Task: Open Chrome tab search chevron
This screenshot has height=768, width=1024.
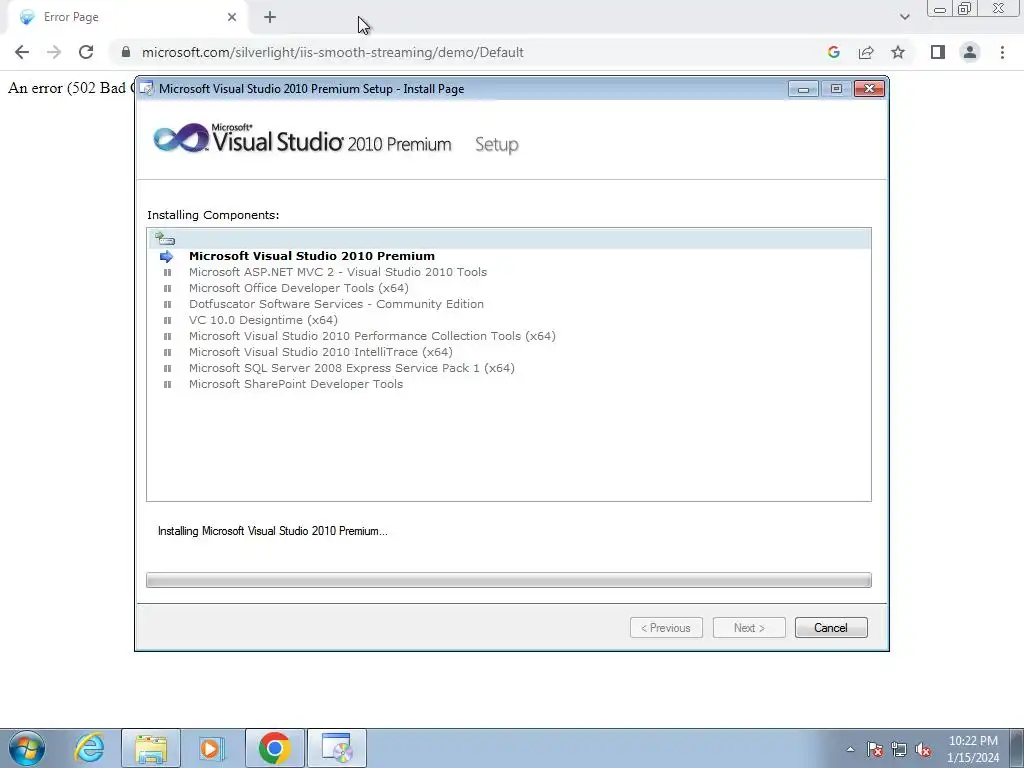Action: [904, 17]
